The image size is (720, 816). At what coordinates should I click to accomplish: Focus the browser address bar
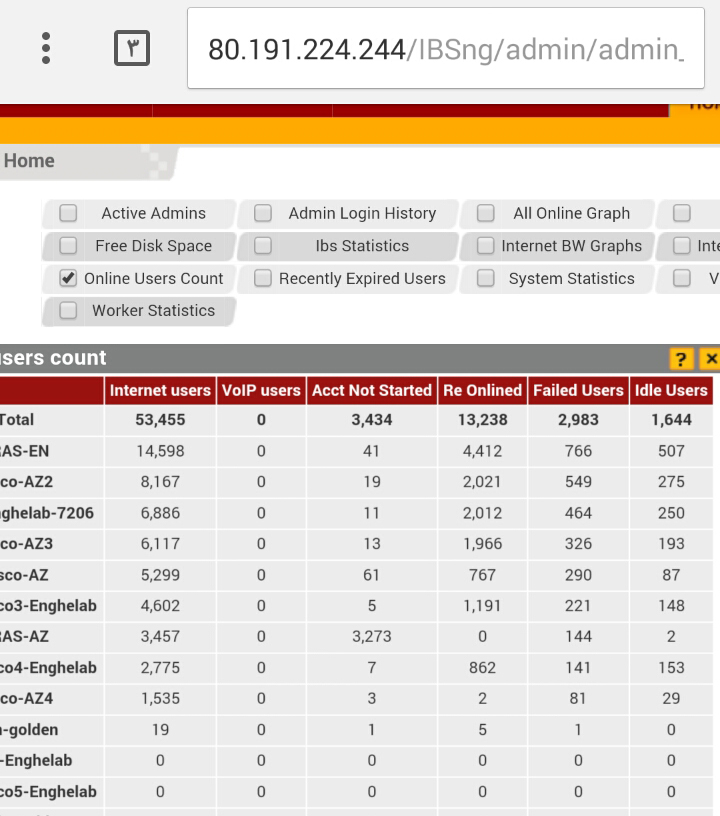446,48
